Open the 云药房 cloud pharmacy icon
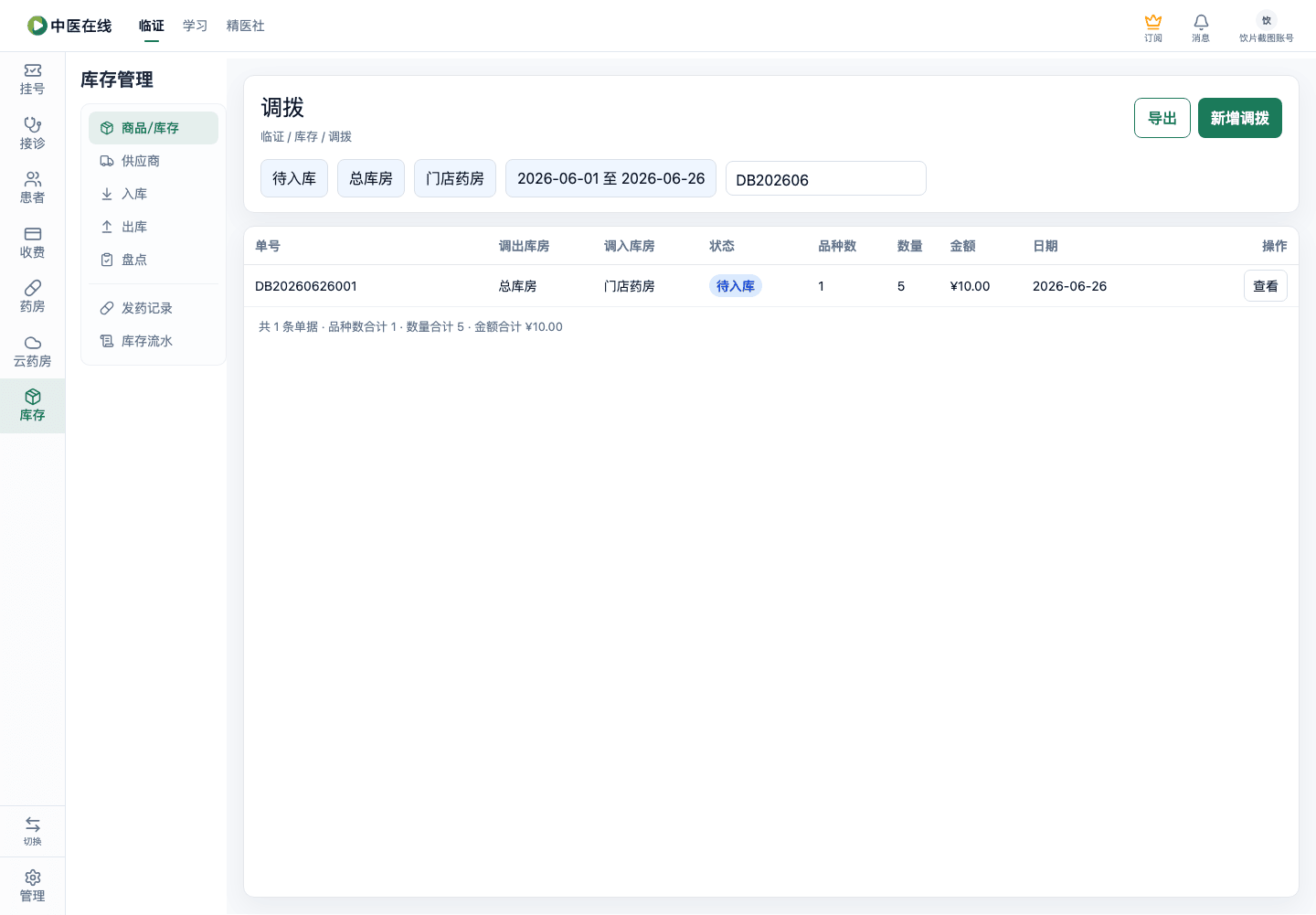Viewport: 1316px width, 915px height. [x=33, y=343]
